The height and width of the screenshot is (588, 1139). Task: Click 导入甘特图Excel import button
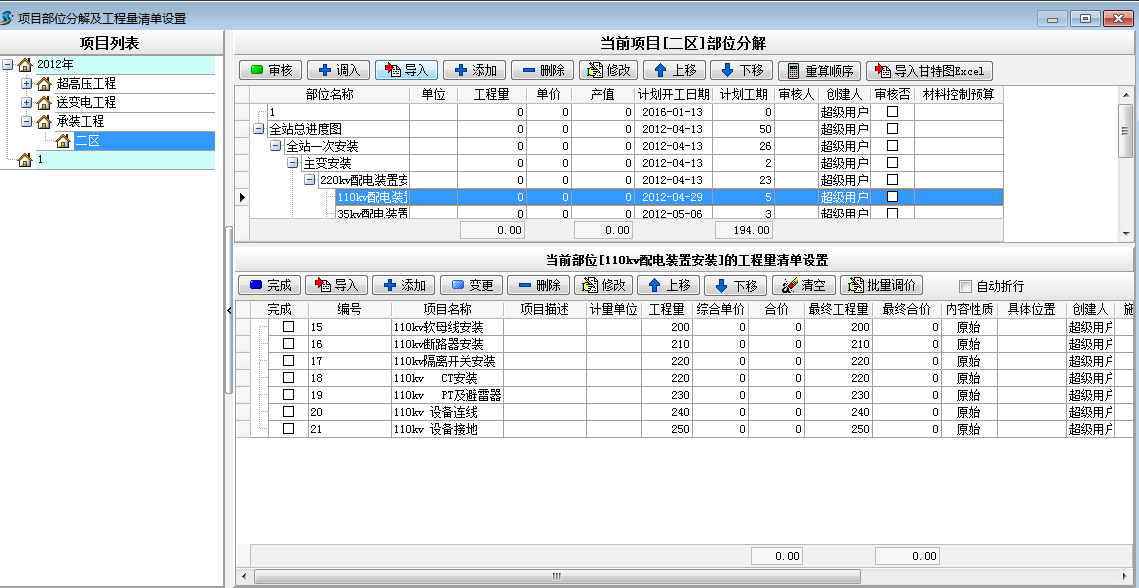click(x=929, y=70)
